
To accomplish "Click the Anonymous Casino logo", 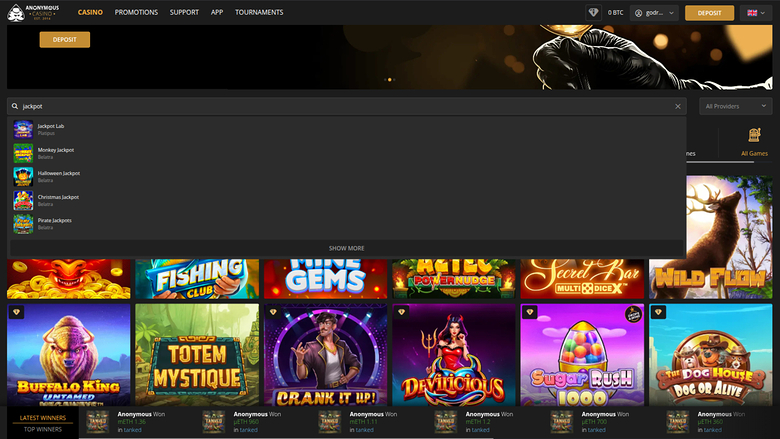I will (x=33, y=12).
